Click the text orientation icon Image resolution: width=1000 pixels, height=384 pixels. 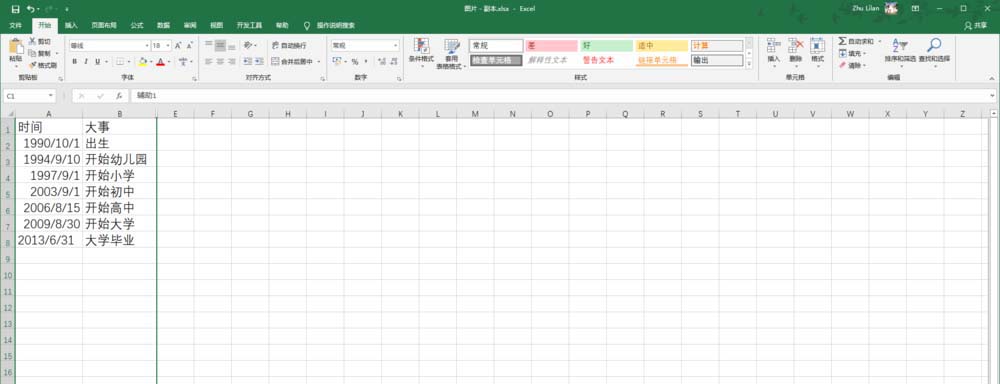(x=248, y=46)
